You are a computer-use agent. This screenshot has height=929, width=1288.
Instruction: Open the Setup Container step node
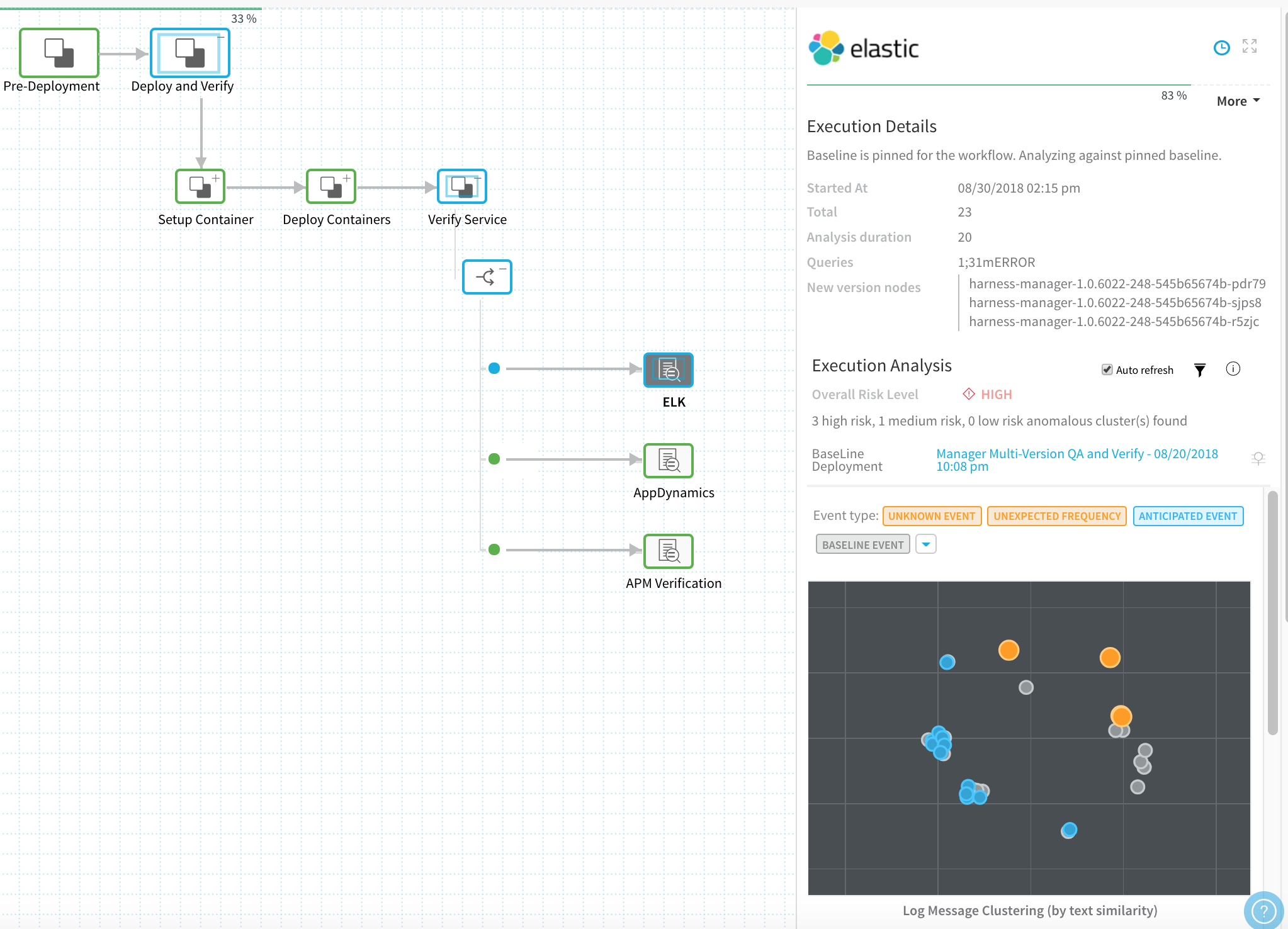200,186
